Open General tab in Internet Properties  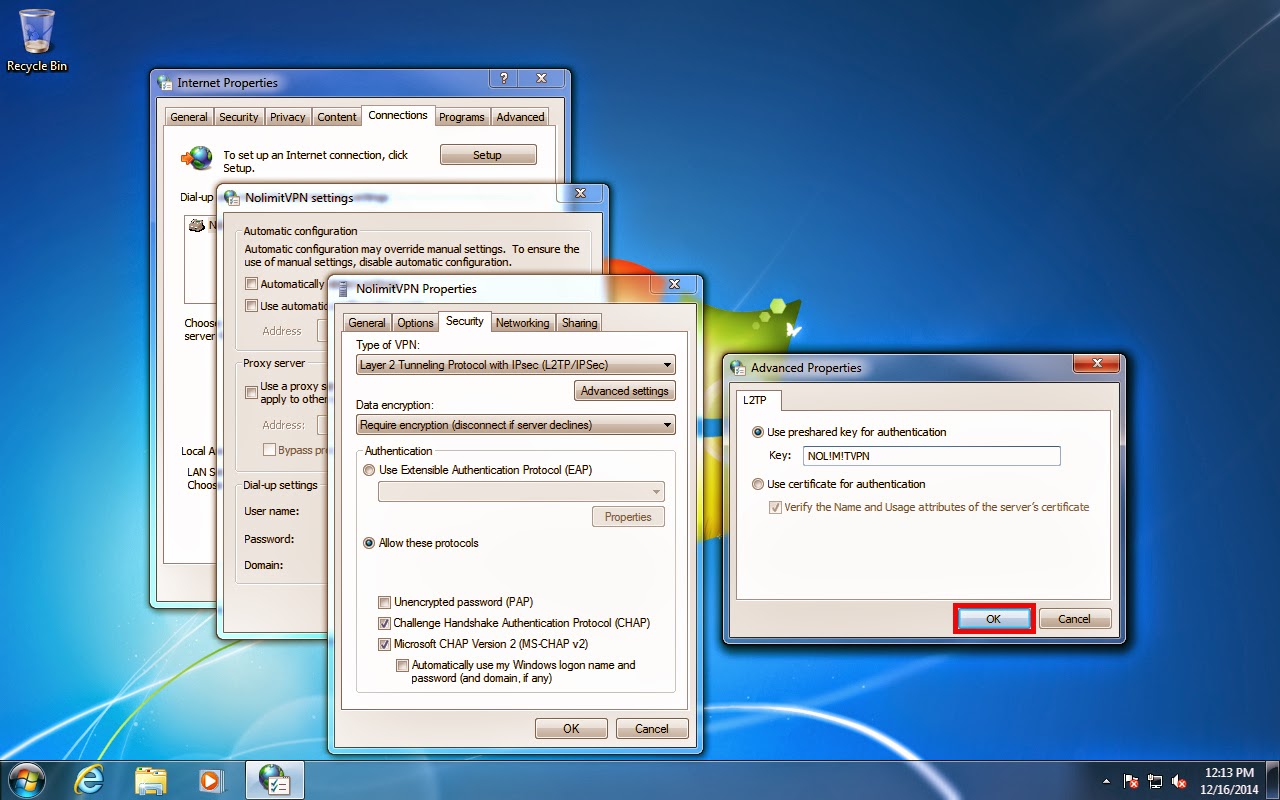coord(189,117)
